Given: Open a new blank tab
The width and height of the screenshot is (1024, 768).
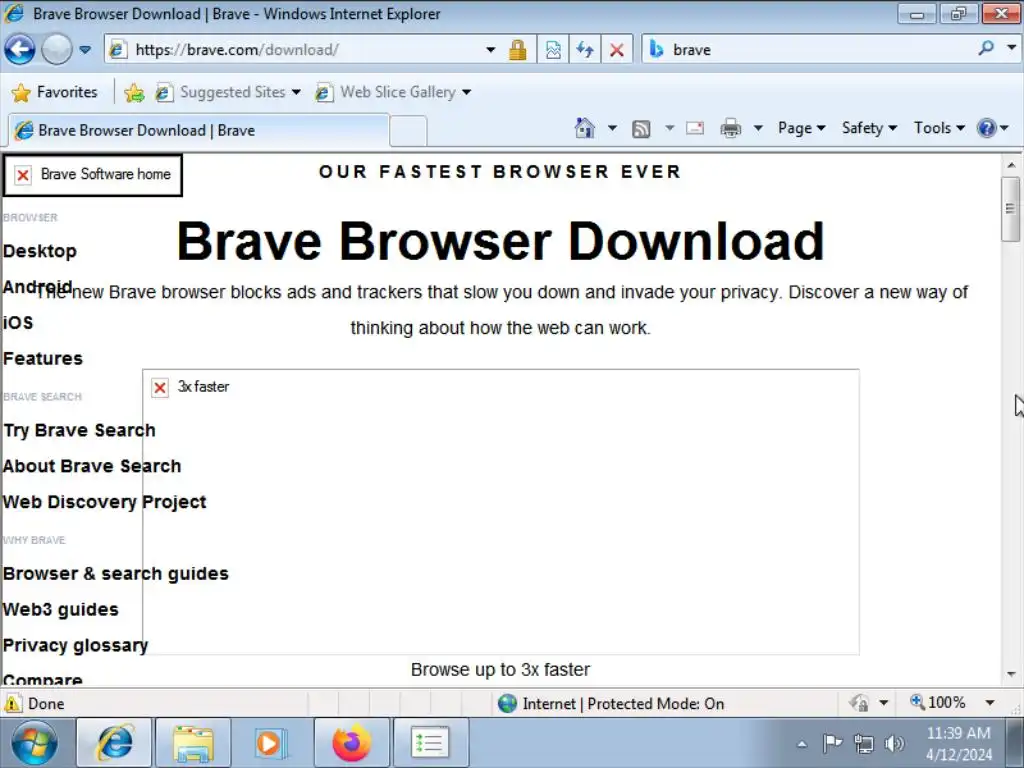Looking at the screenshot, I should pos(409,131).
